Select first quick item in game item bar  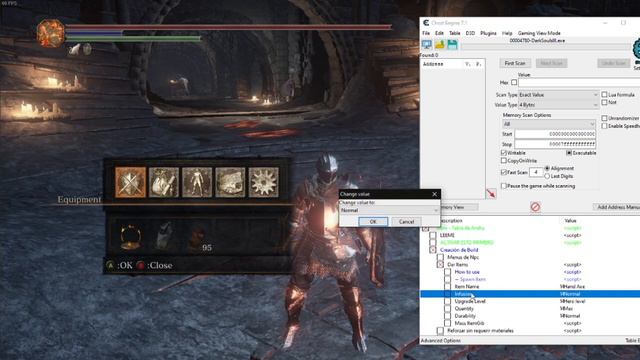[x=131, y=236]
